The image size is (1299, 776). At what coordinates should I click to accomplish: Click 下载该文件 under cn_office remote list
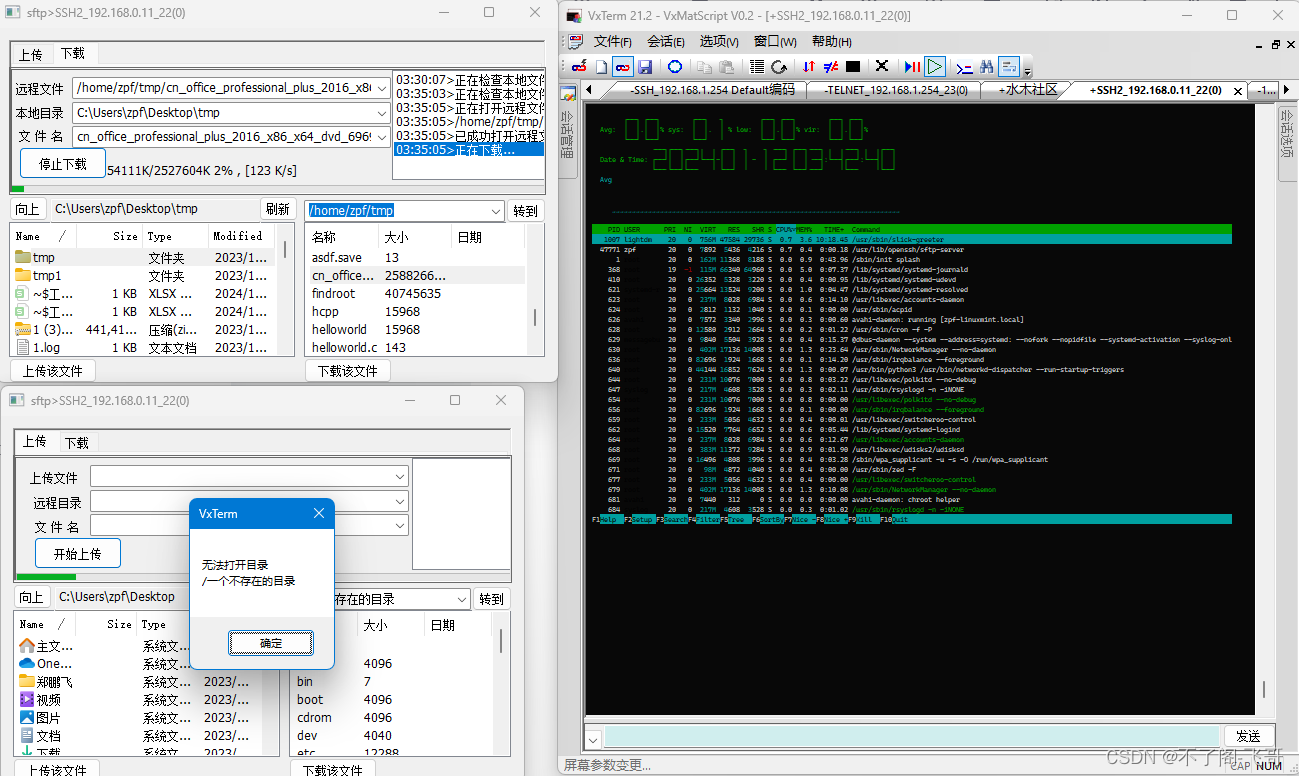(347, 371)
